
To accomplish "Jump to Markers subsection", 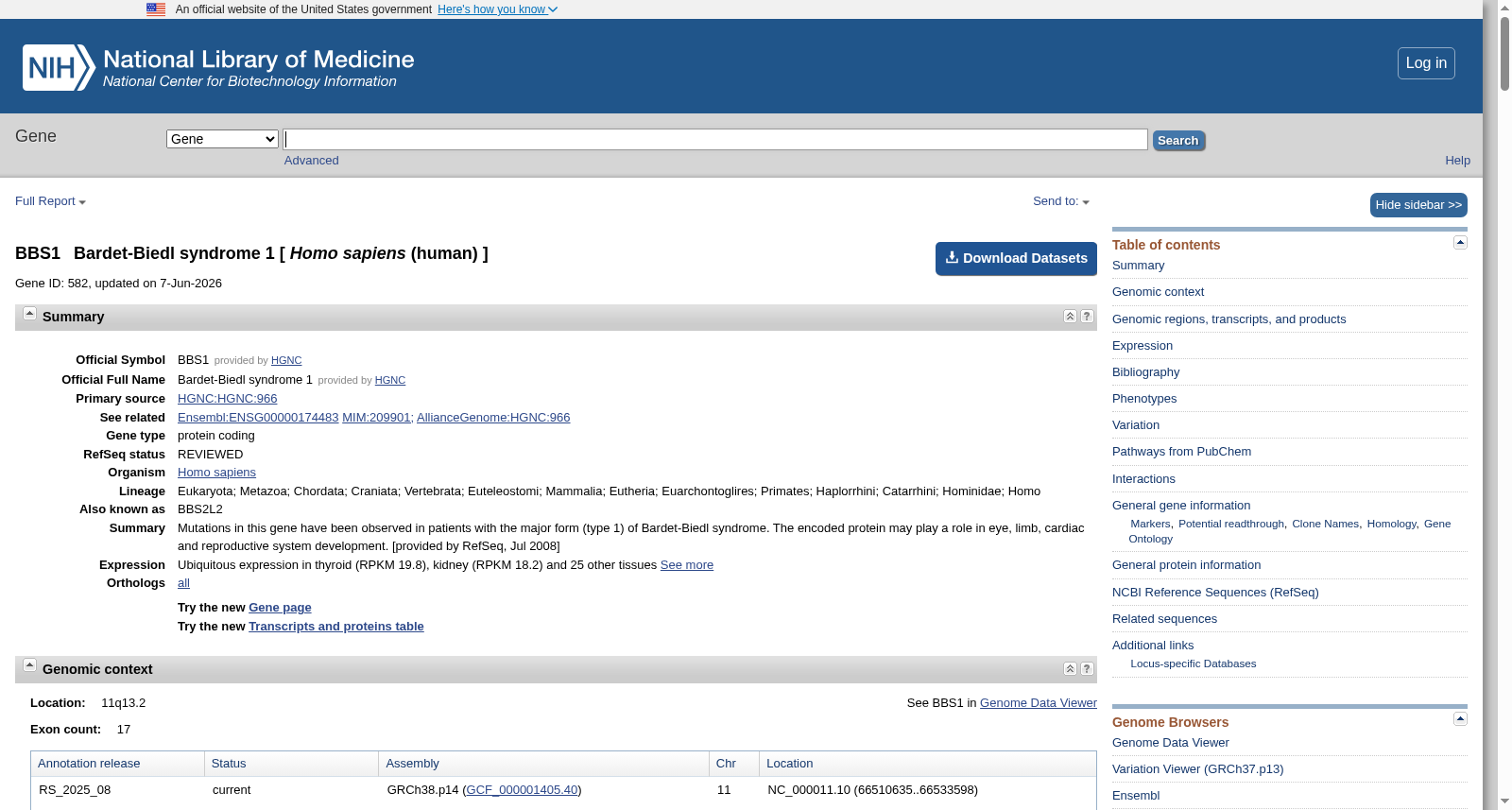I will [x=1150, y=524].
